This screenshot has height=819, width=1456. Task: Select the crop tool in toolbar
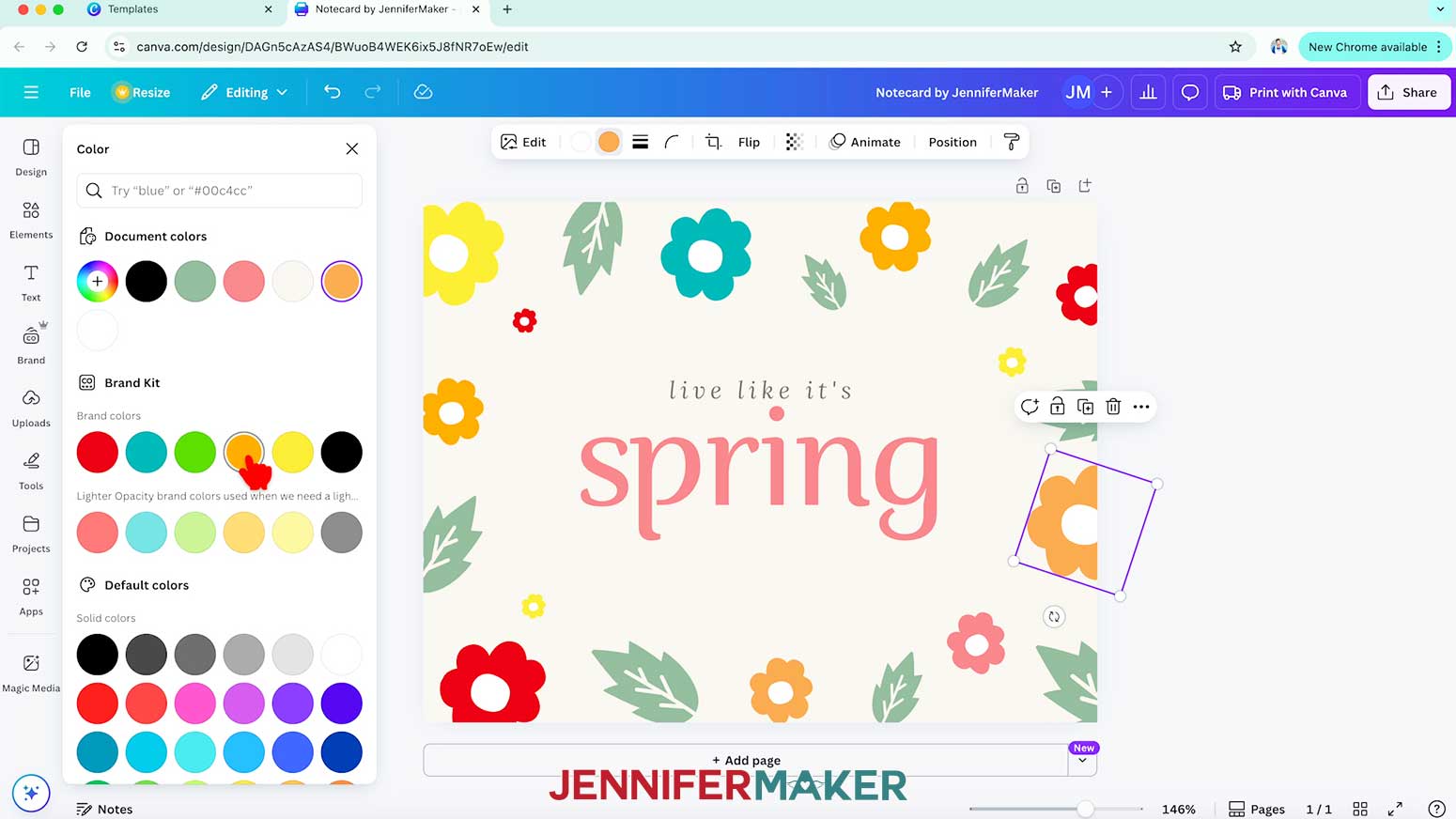pos(714,142)
